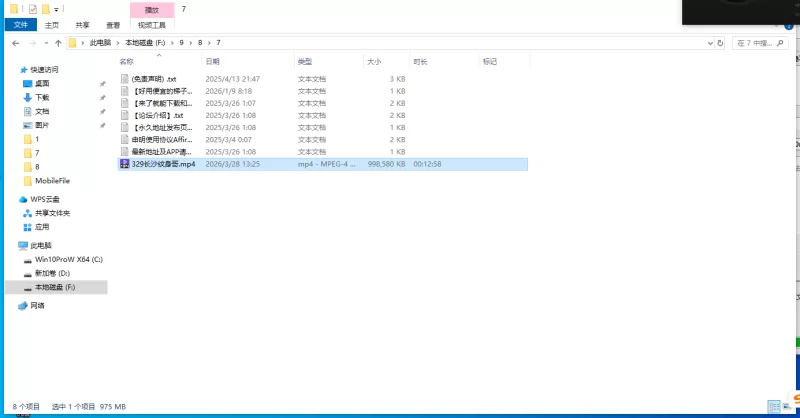This screenshot has width=800, height=418.
Task: Click 本地磁盘 (F:) in the address breadcrumb
Action: [x=145, y=43]
